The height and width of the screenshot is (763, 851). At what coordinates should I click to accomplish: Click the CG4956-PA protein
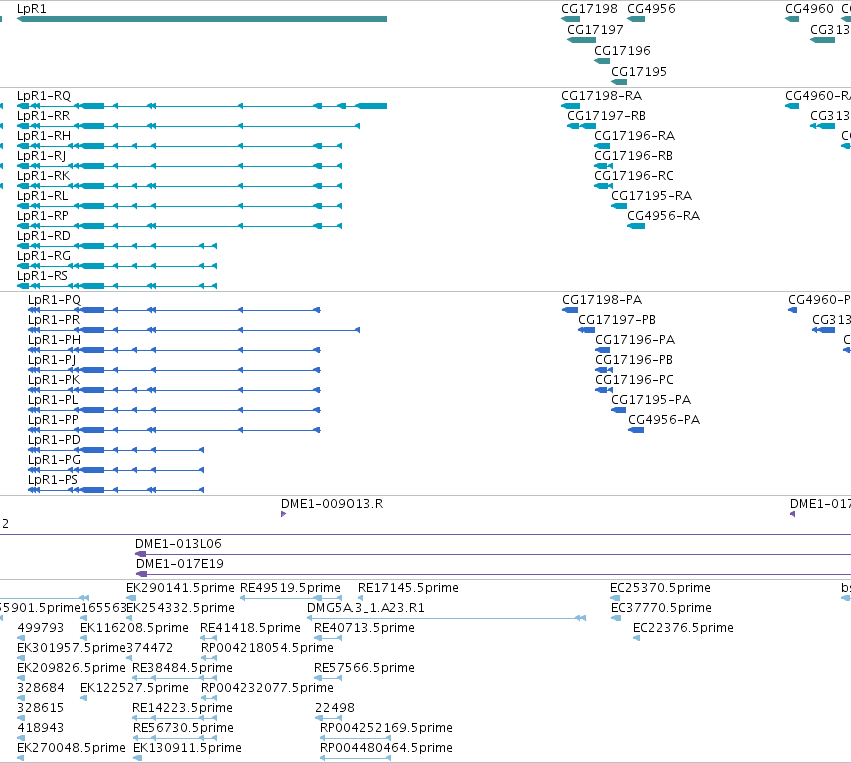click(636, 430)
